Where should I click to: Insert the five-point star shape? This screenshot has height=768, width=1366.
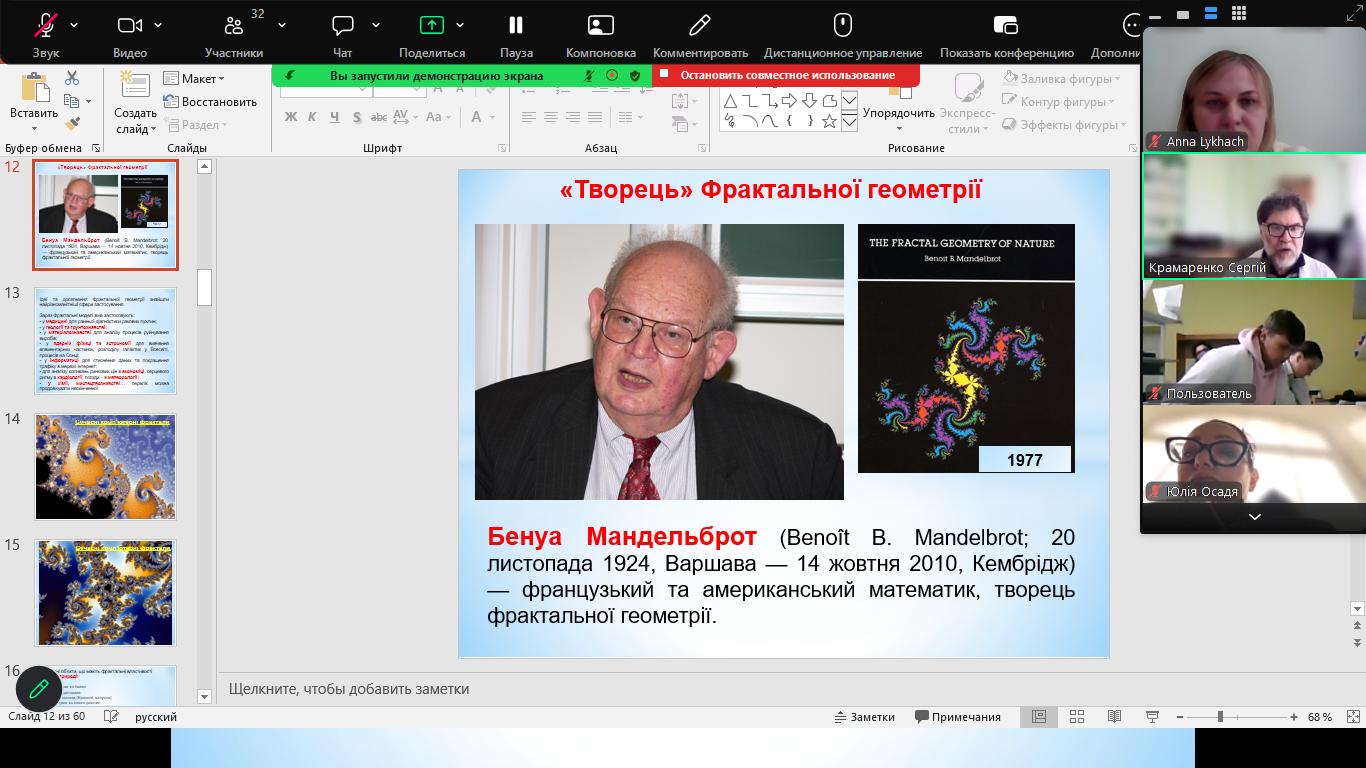point(829,121)
